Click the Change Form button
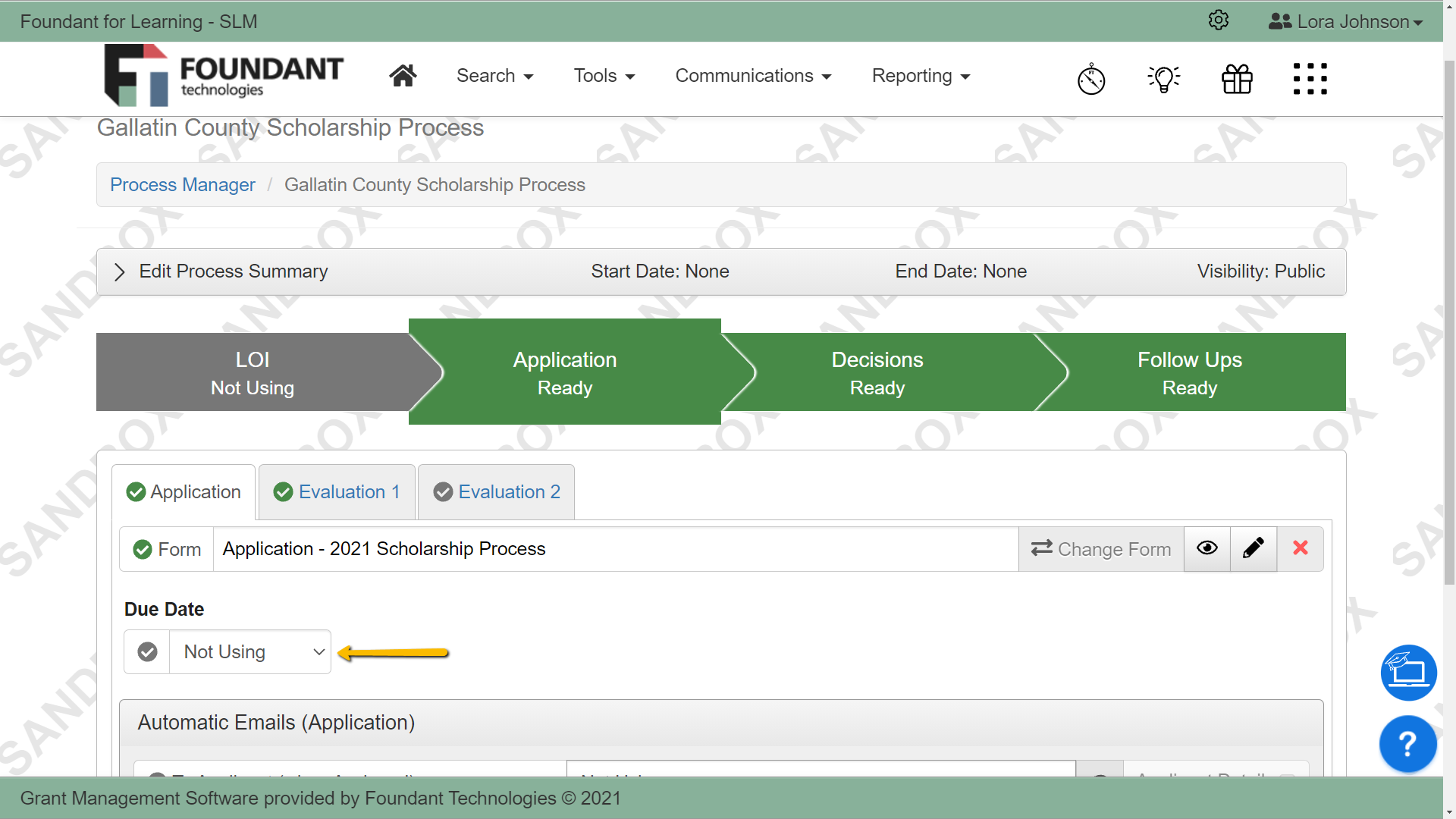The width and height of the screenshot is (1456, 819). [x=1101, y=549]
